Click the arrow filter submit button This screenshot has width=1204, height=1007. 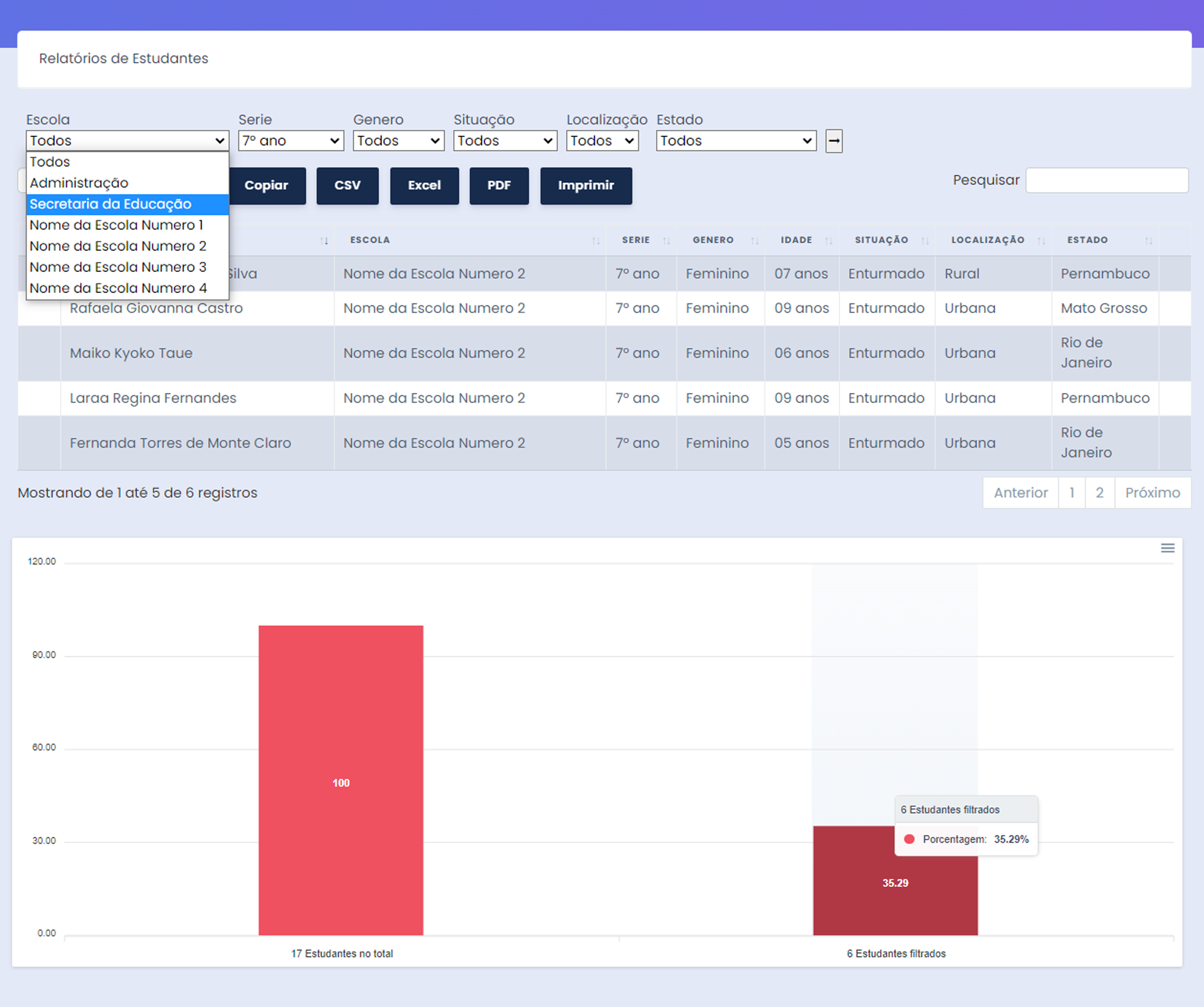[x=834, y=141]
